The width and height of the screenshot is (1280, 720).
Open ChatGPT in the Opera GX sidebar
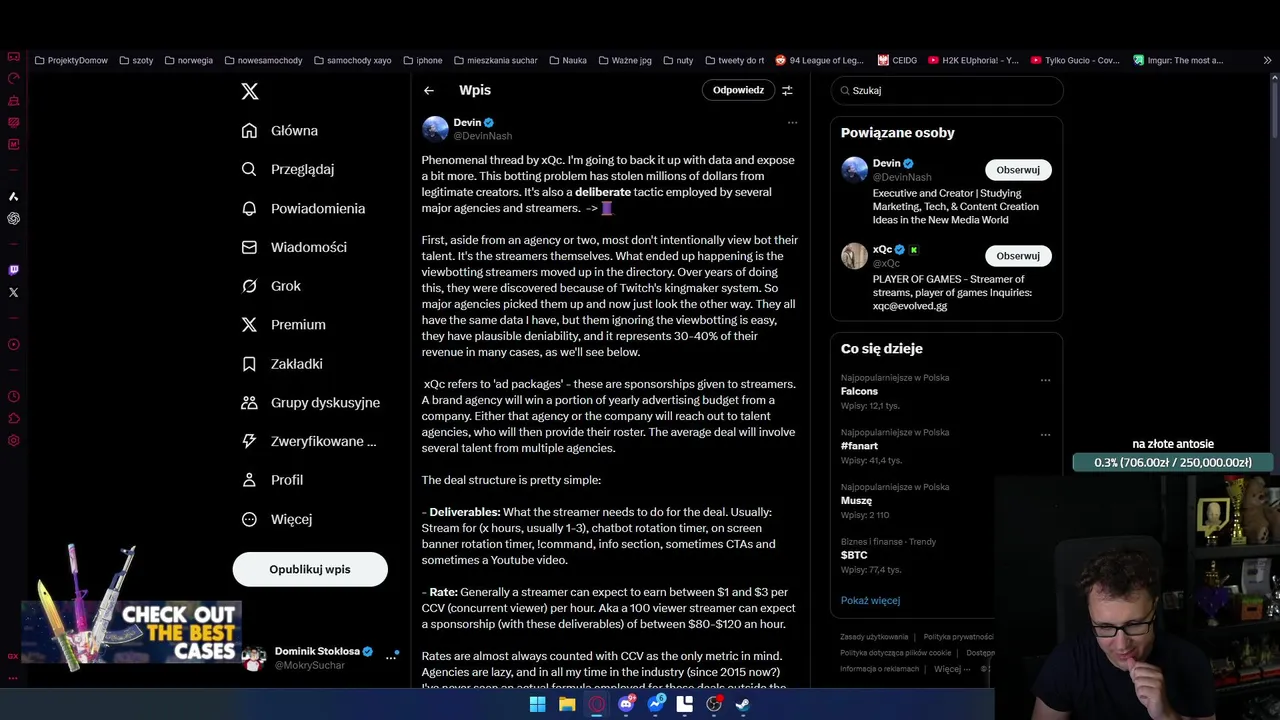13,218
